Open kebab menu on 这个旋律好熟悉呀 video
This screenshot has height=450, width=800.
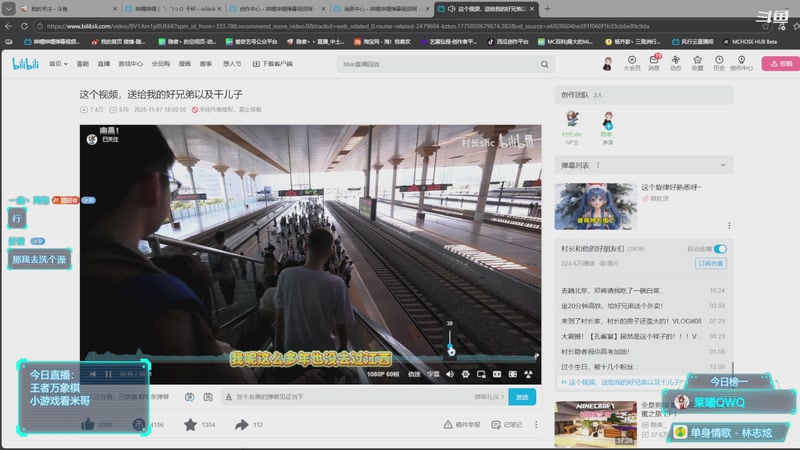tap(729, 226)
